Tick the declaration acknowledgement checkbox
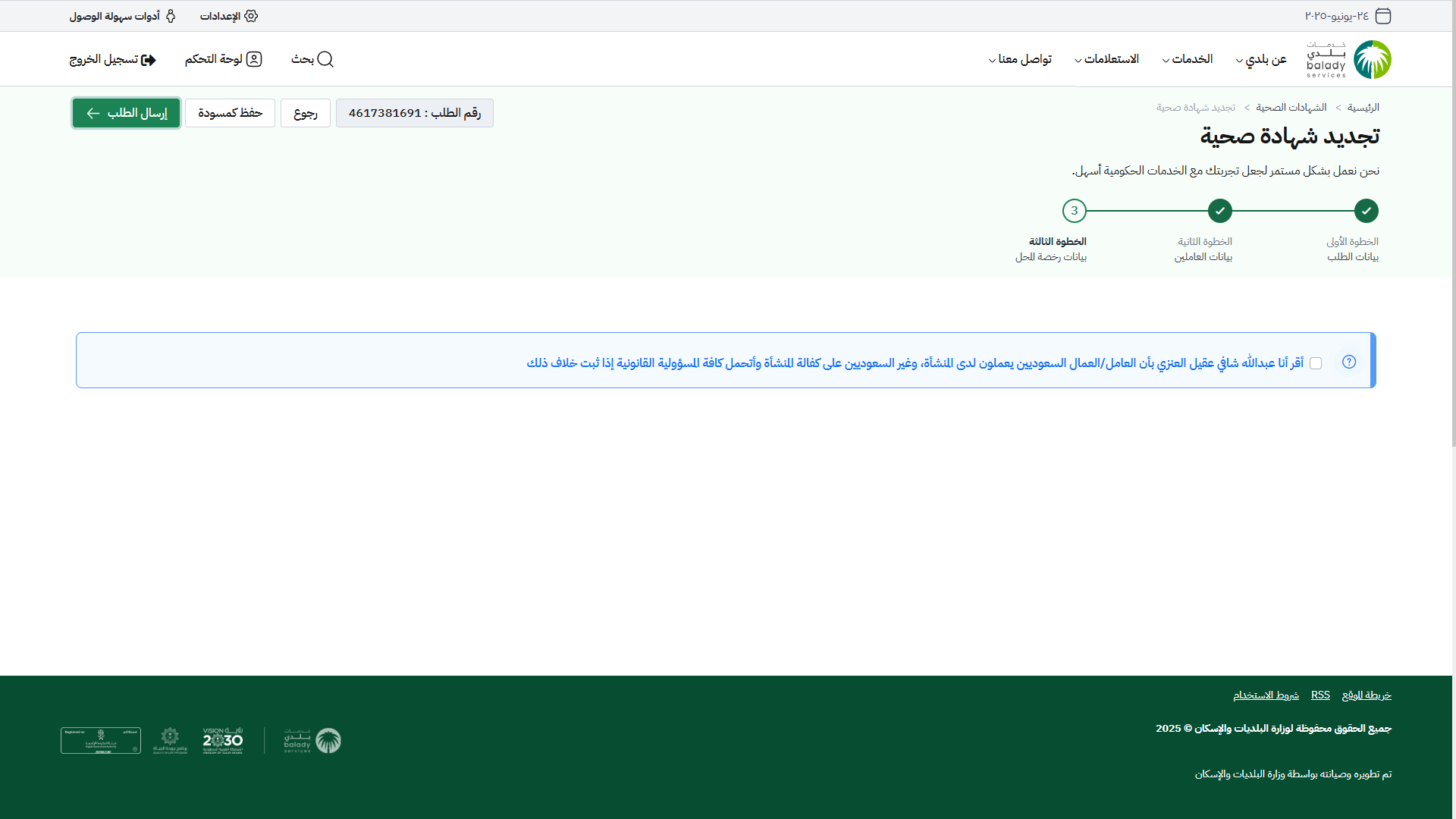This screenshot has height=819, width=1456. 1316,363
